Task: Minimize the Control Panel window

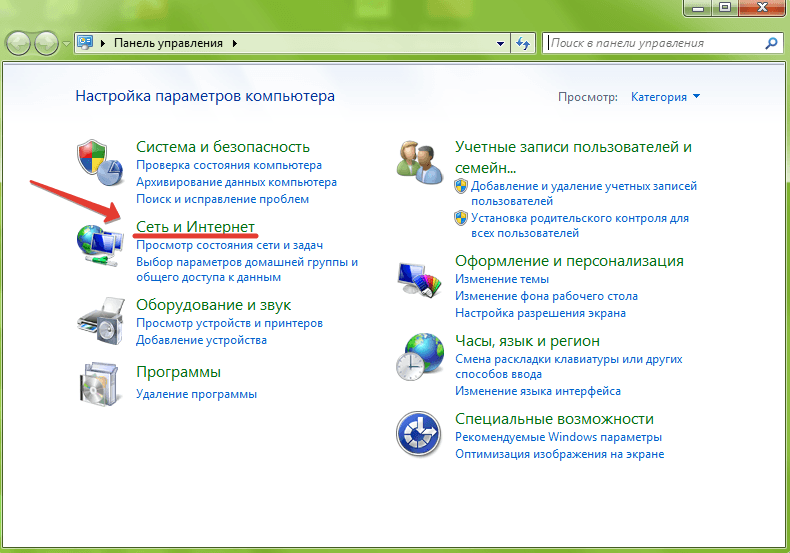Action: point(698,7)
